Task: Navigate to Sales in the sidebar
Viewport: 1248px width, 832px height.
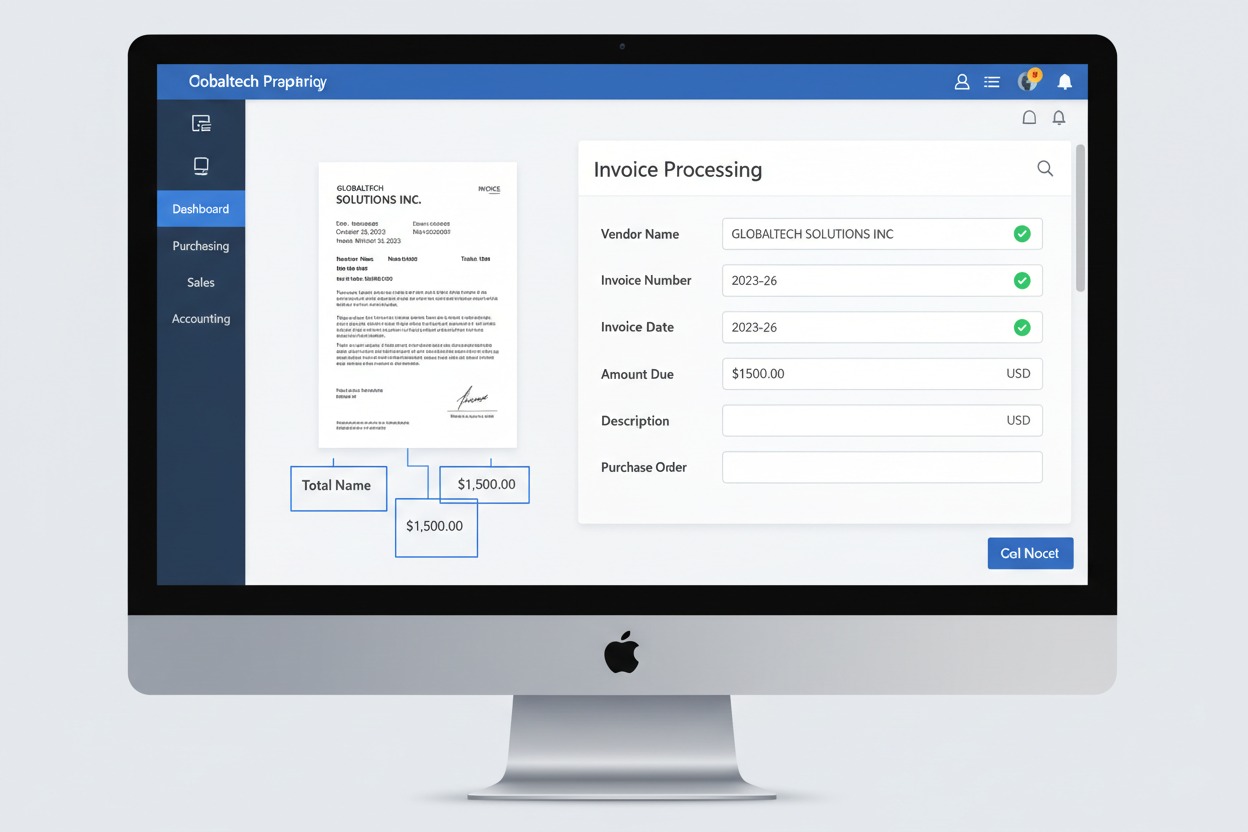Action: (201, 283)
